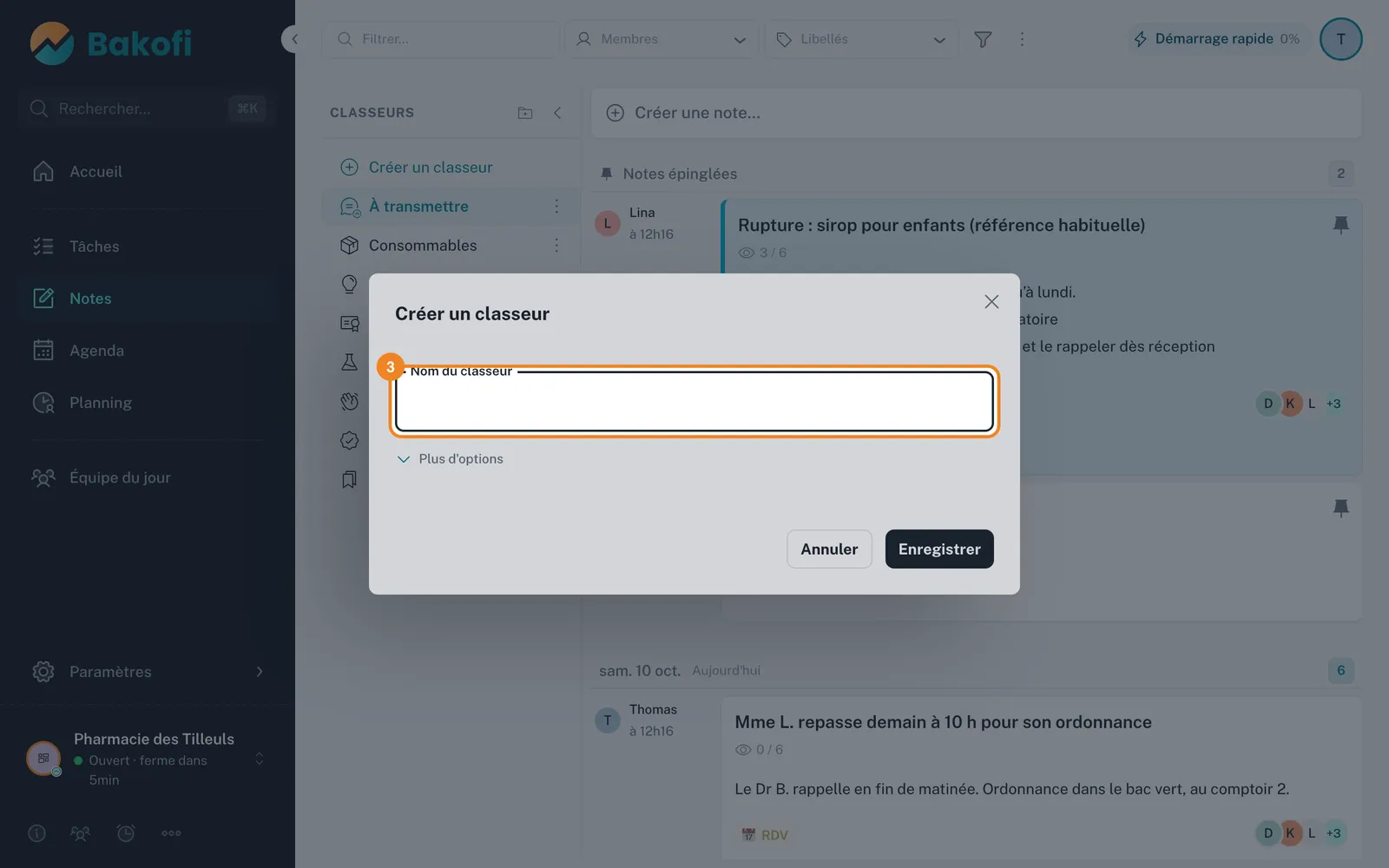Open the Accueil page

(148, 172)
